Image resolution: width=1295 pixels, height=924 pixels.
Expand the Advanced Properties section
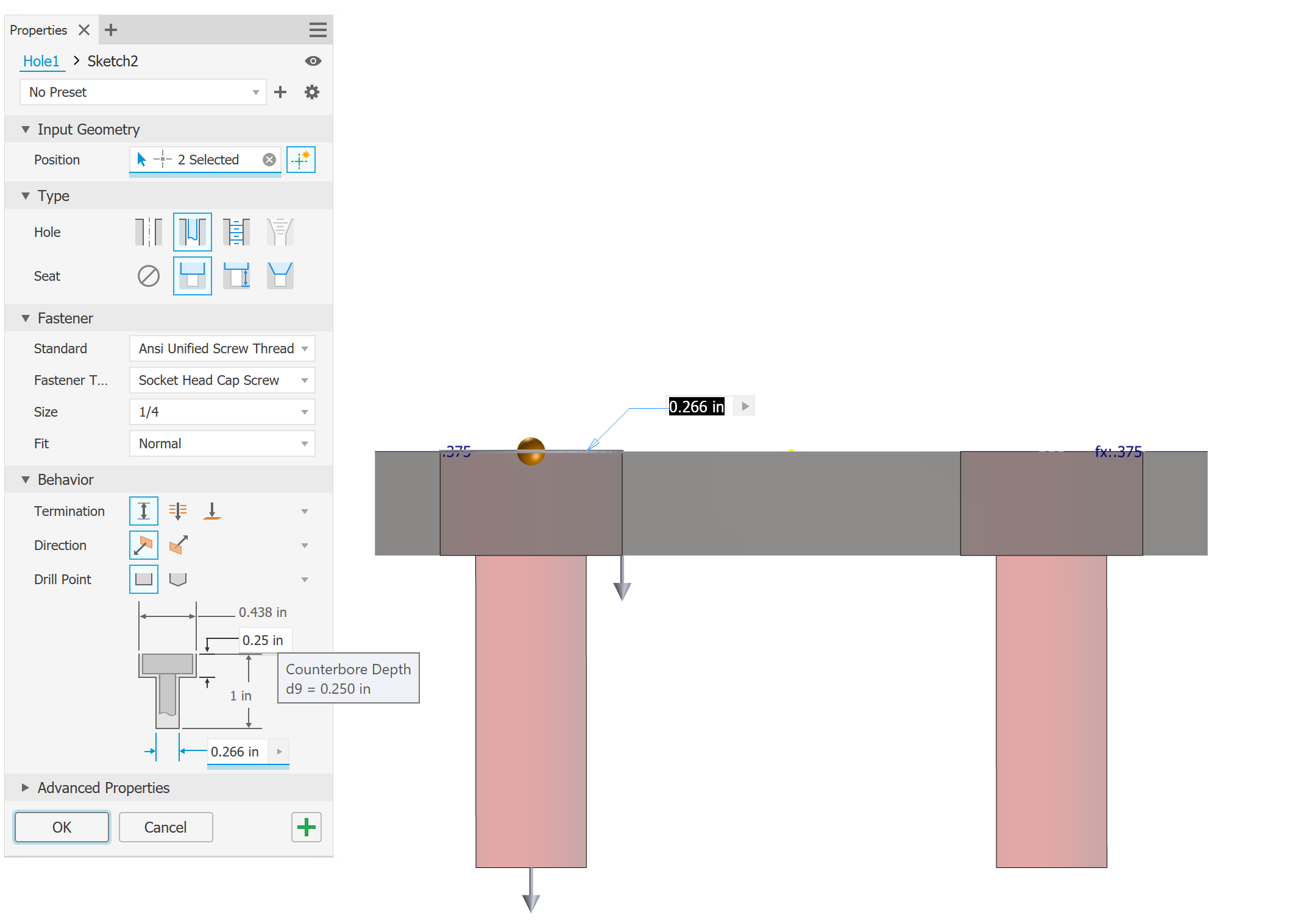(x=103, y=788)
